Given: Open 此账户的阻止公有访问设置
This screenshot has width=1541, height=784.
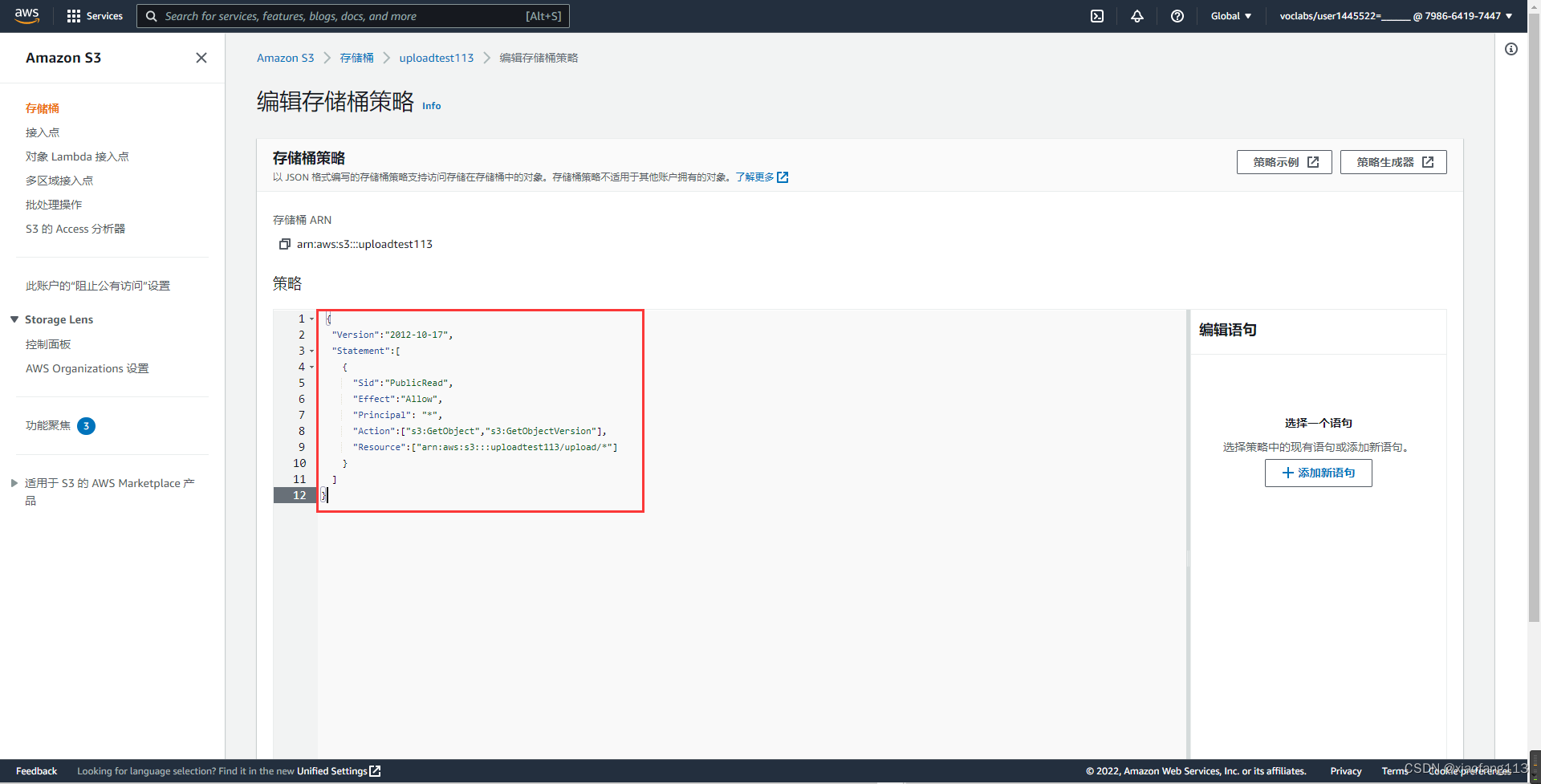Looking at the screenshot, I should pyautogui.click(x=98, y=286).
